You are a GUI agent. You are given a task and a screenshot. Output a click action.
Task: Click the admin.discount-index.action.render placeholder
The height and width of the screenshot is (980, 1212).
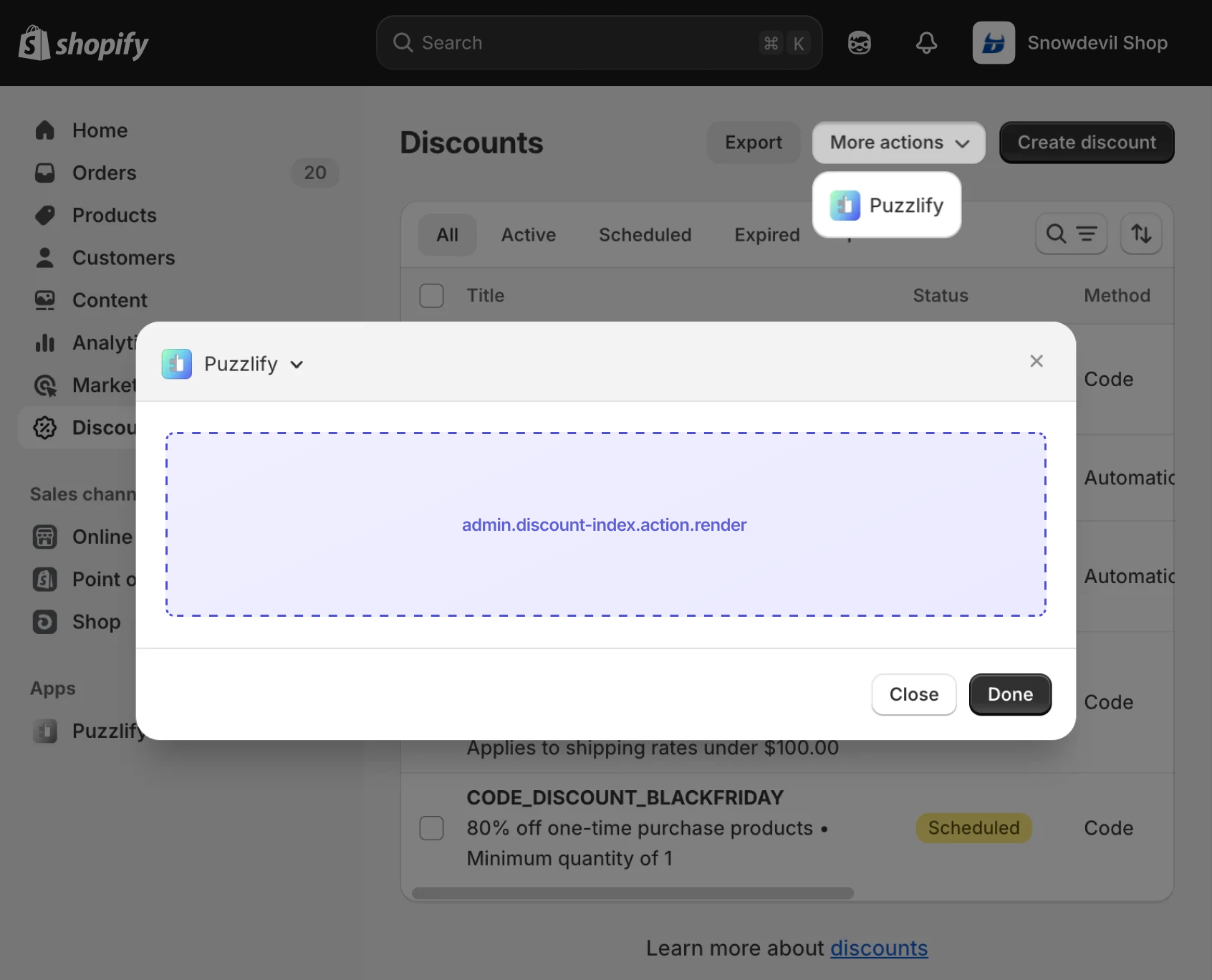[605, 524]
